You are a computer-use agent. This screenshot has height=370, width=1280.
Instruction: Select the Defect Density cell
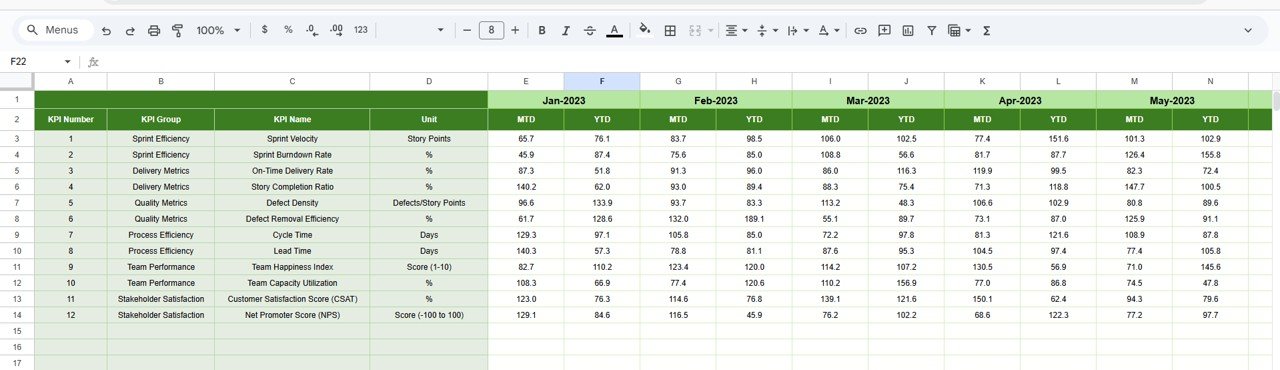tap(292, 203)
